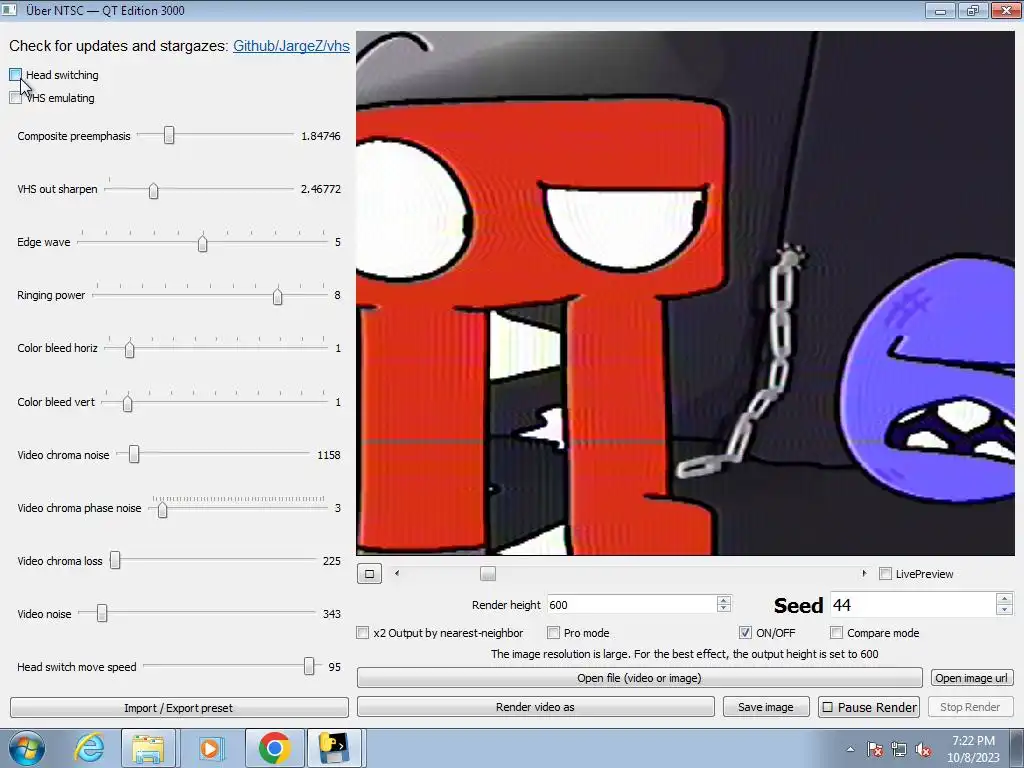The image size is (1024, 768).
Task: Click the Edge wave slider handle
Action: pyautogui.click(x=202, y=242)
